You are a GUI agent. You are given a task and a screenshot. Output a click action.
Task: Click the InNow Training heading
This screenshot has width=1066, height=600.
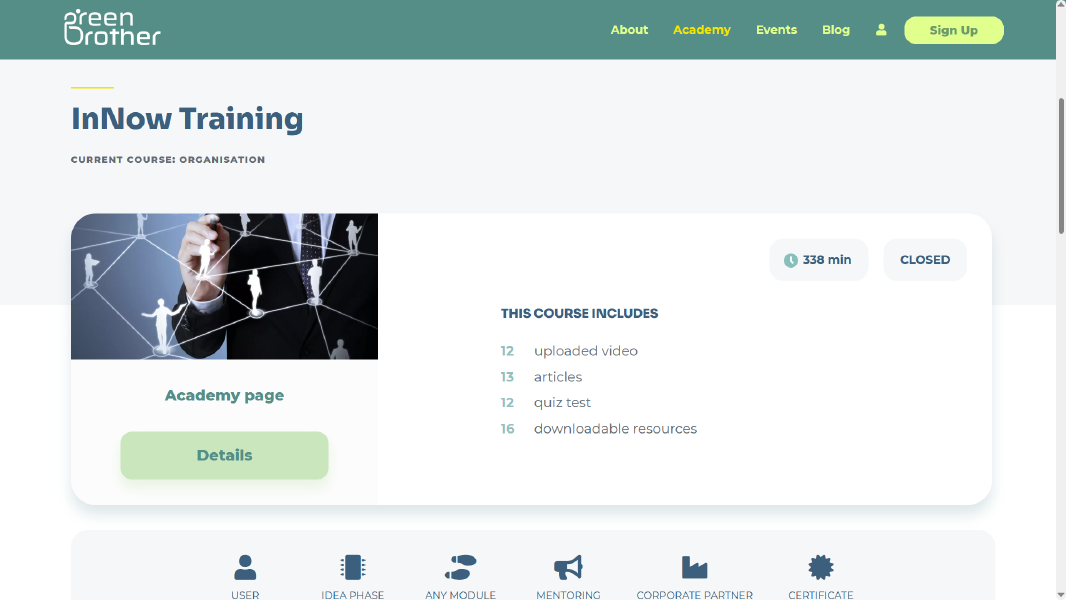187,119
